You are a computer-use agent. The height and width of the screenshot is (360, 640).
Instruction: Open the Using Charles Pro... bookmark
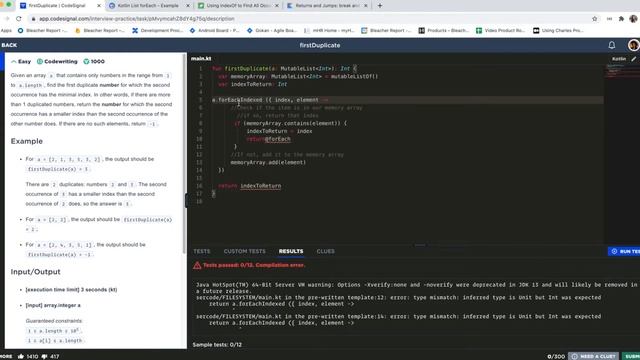[558, 31]
